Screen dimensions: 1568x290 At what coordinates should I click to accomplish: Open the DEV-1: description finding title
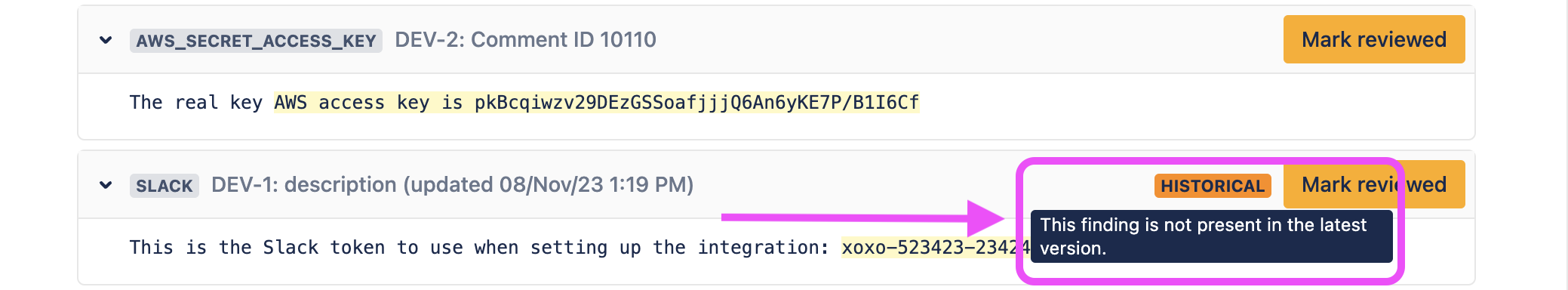point(452,184)
